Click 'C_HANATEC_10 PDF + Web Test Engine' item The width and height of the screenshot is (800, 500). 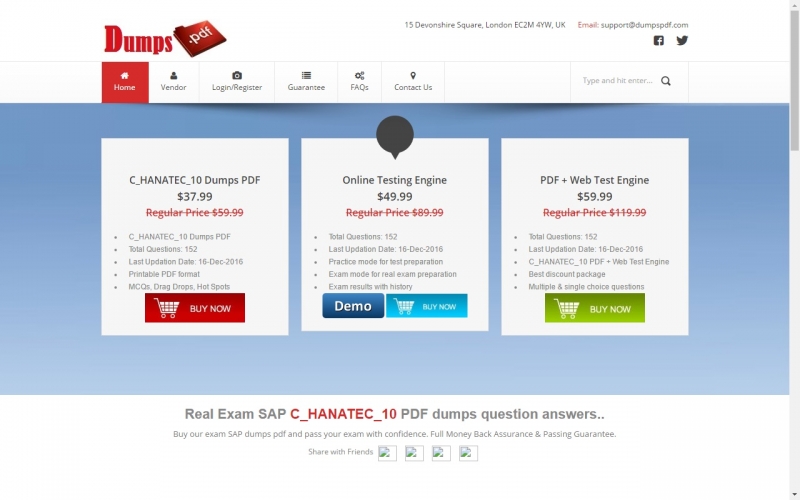[x=599, y=262]
